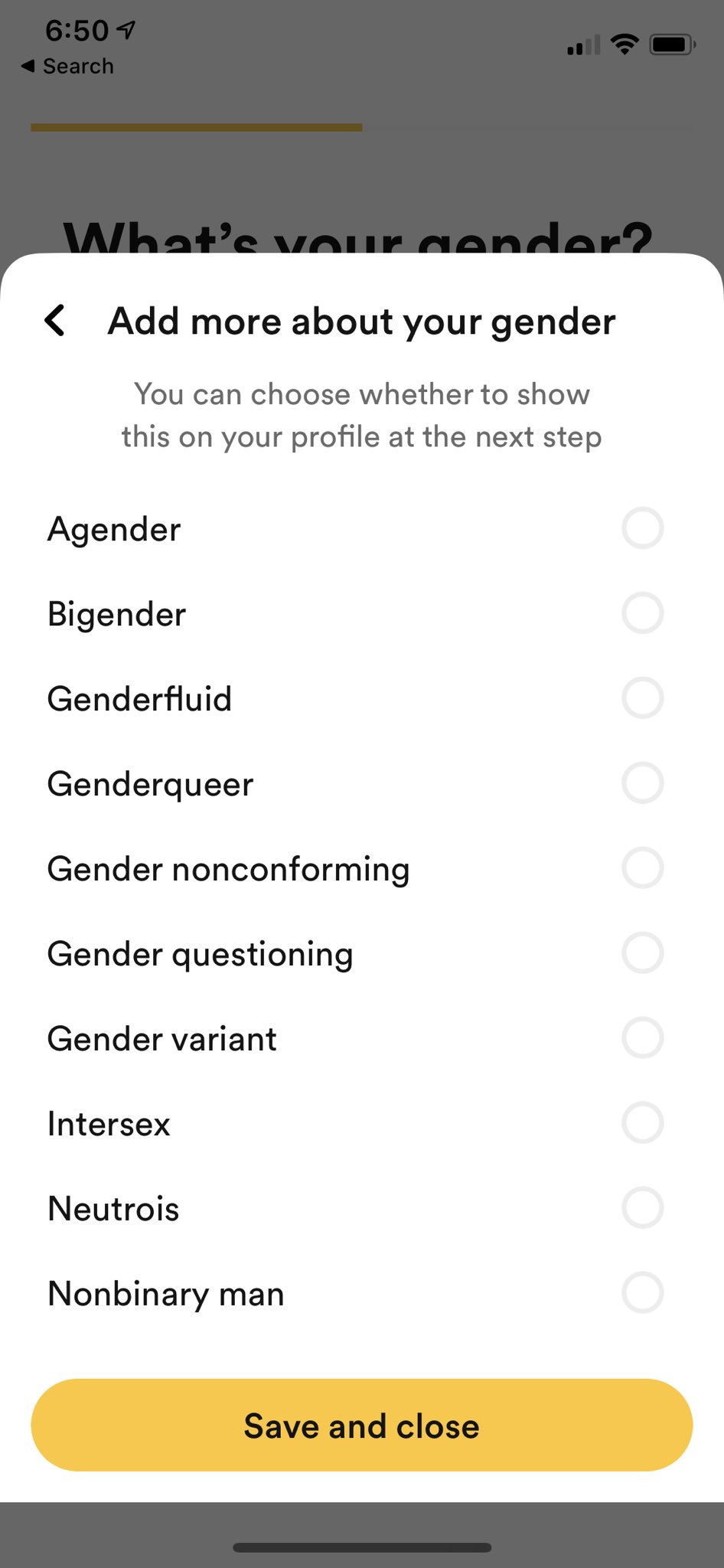The image size is (724, 1568).
Task: Select the Gender questioning radio button
Action: click(x=642, y=953)
